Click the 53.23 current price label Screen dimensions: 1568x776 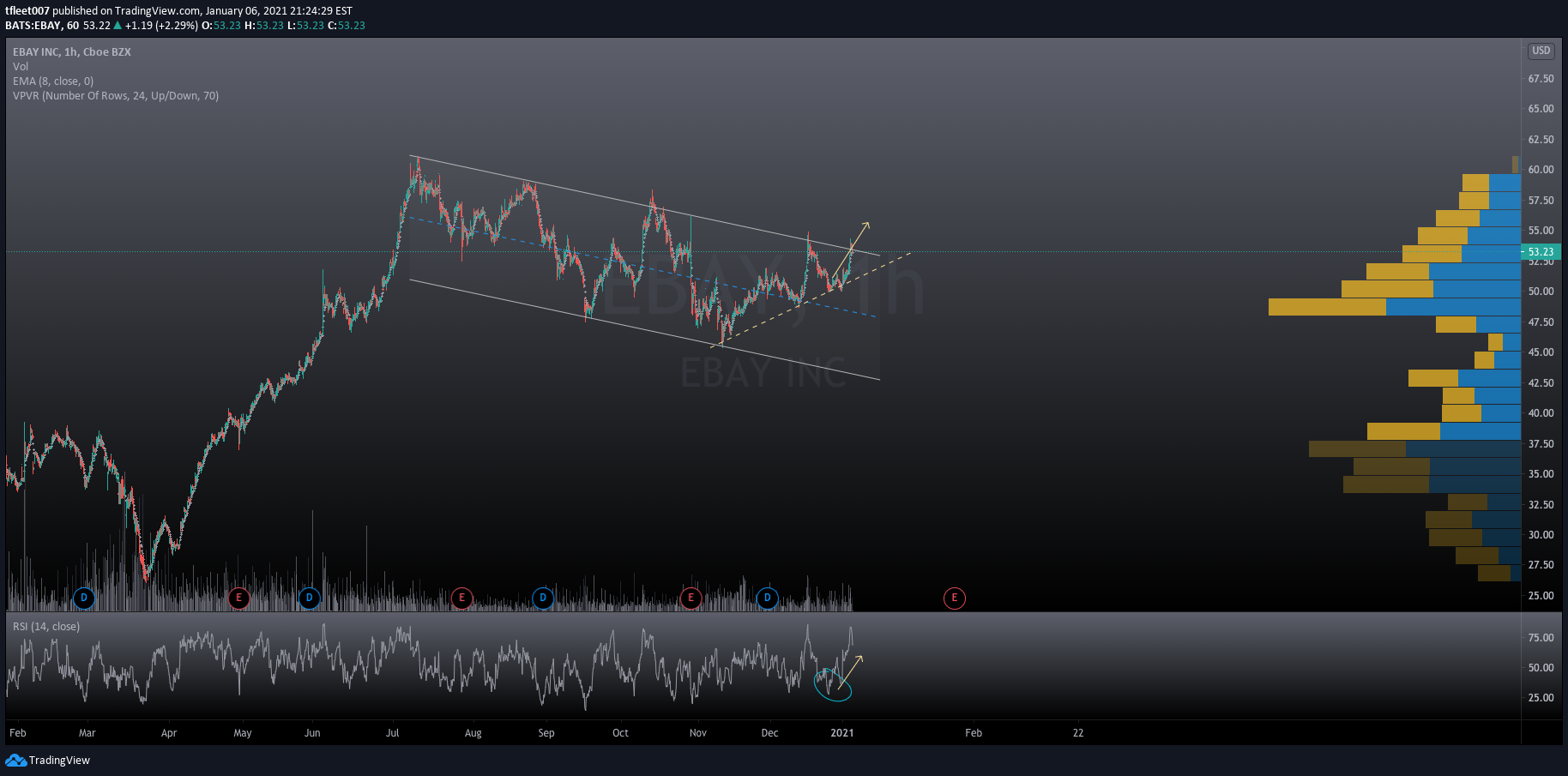(x=1541, y=252)
